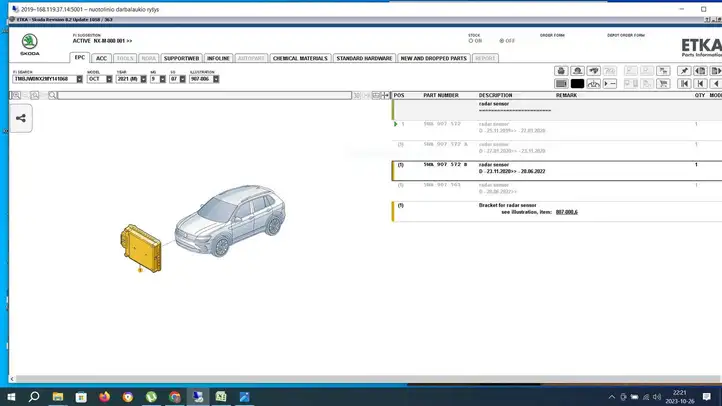Select the highlighted 5WA 907 572 B row

click(557, 171)
